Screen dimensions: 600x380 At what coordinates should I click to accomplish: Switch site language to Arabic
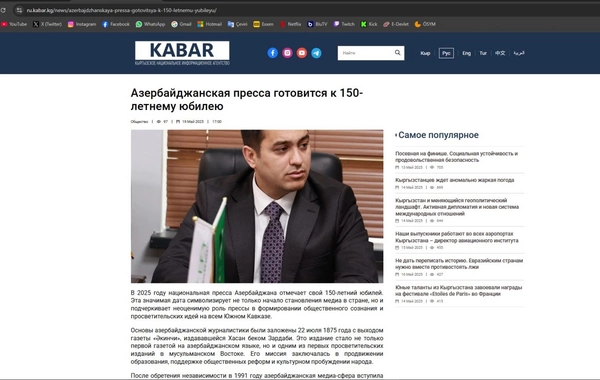click(519, 53)
